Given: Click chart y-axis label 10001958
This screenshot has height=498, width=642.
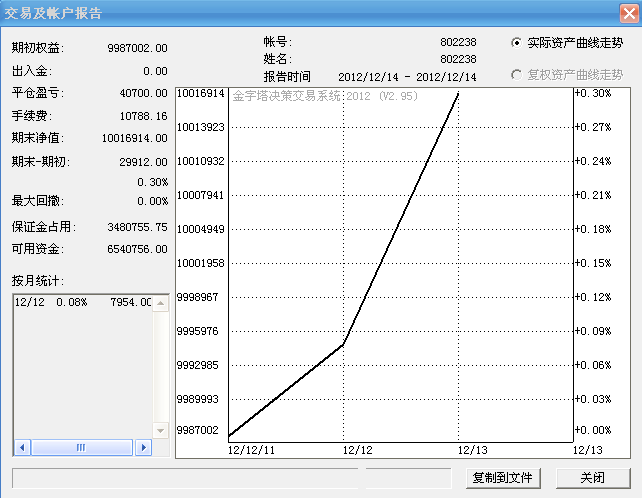Looking at the screenshot, I should [x=201, y=263].
